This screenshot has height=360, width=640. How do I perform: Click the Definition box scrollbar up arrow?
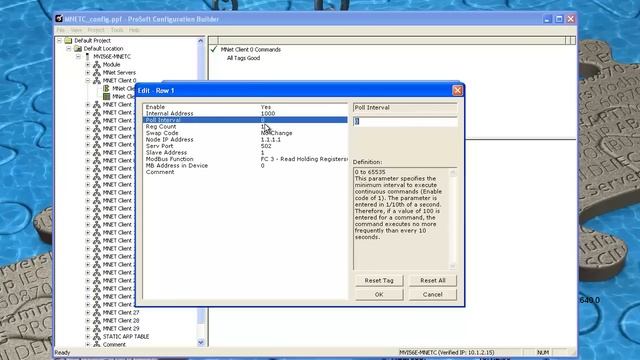coord(452,173)
